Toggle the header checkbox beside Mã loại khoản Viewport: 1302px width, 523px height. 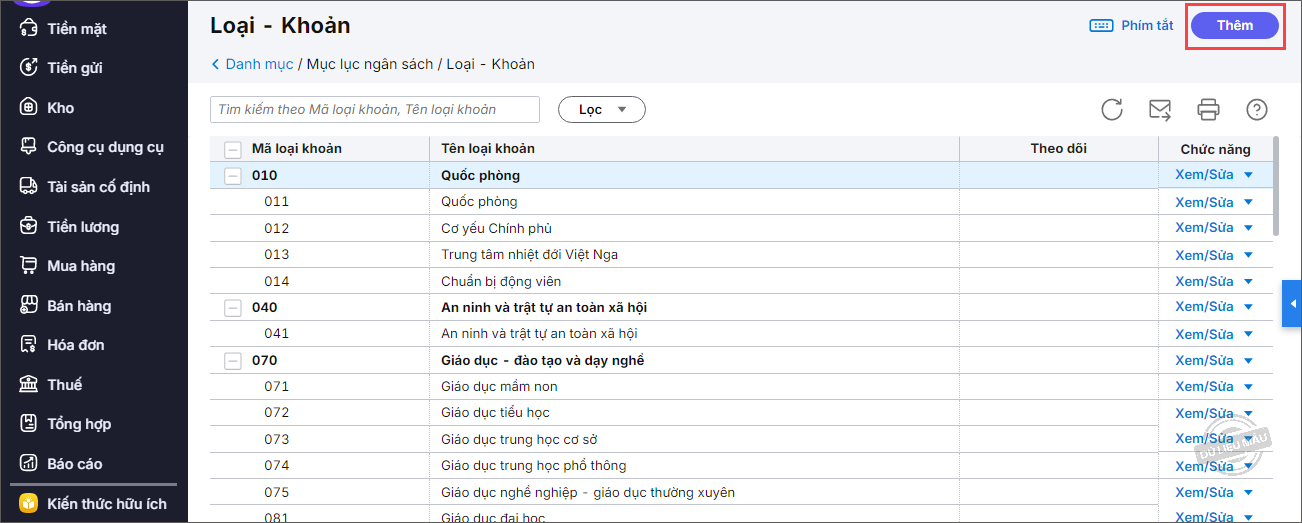[x=233, y=150]
